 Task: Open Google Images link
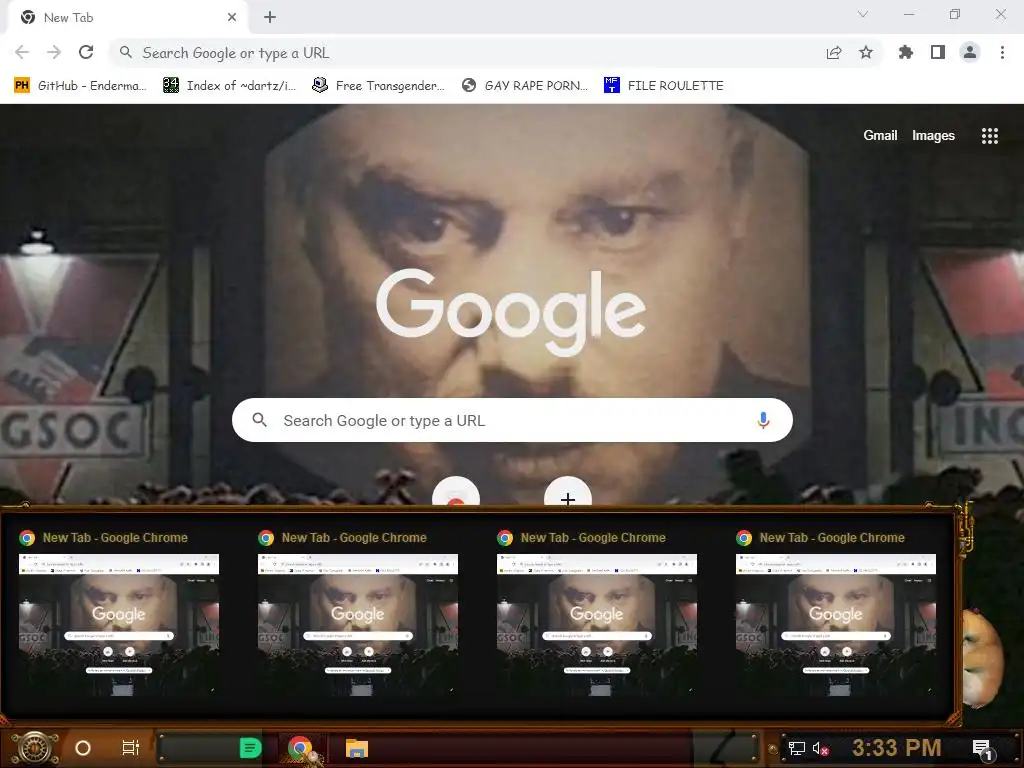point(933,135)
